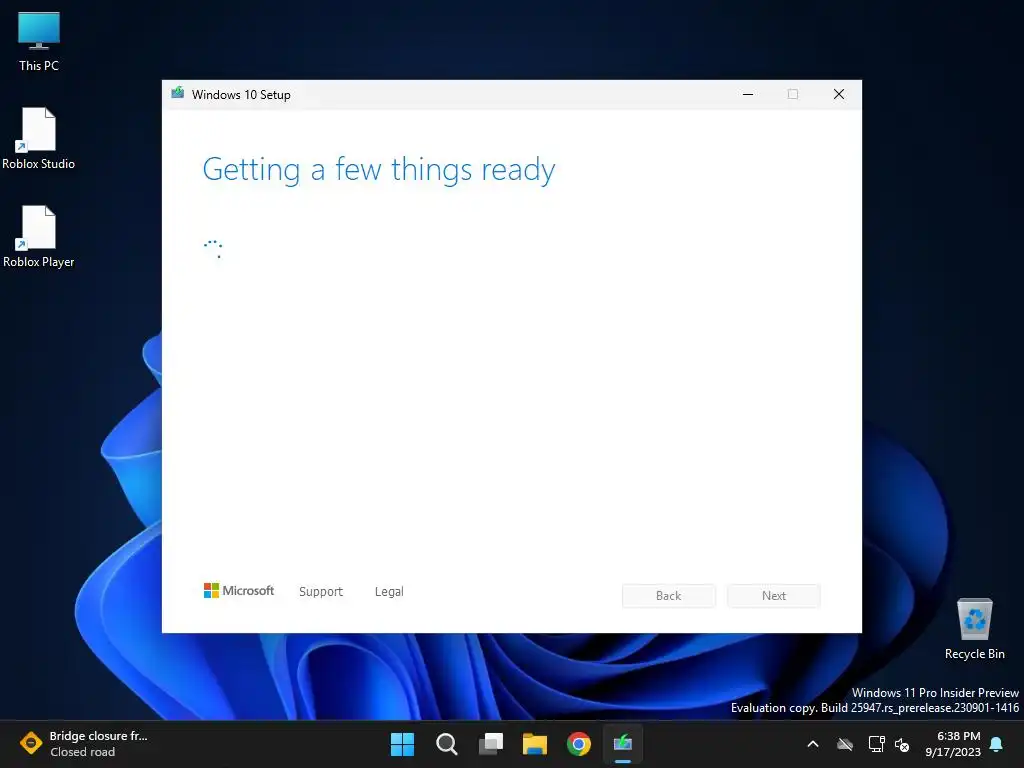Open the clock showing 6:38 PM
1024x768 pixels.
tap(953, 744)
